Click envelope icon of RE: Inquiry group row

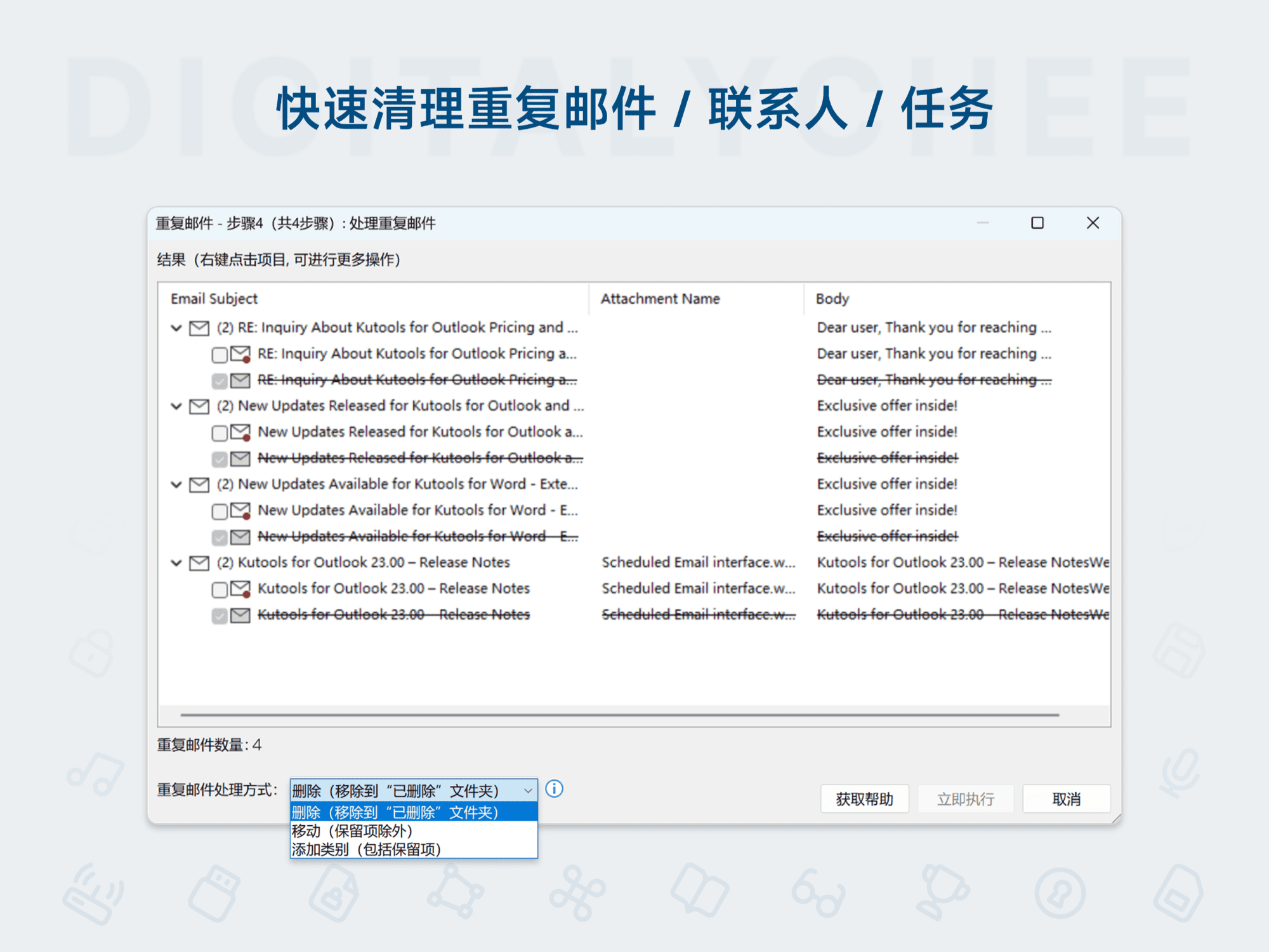(x=199, y=328)
